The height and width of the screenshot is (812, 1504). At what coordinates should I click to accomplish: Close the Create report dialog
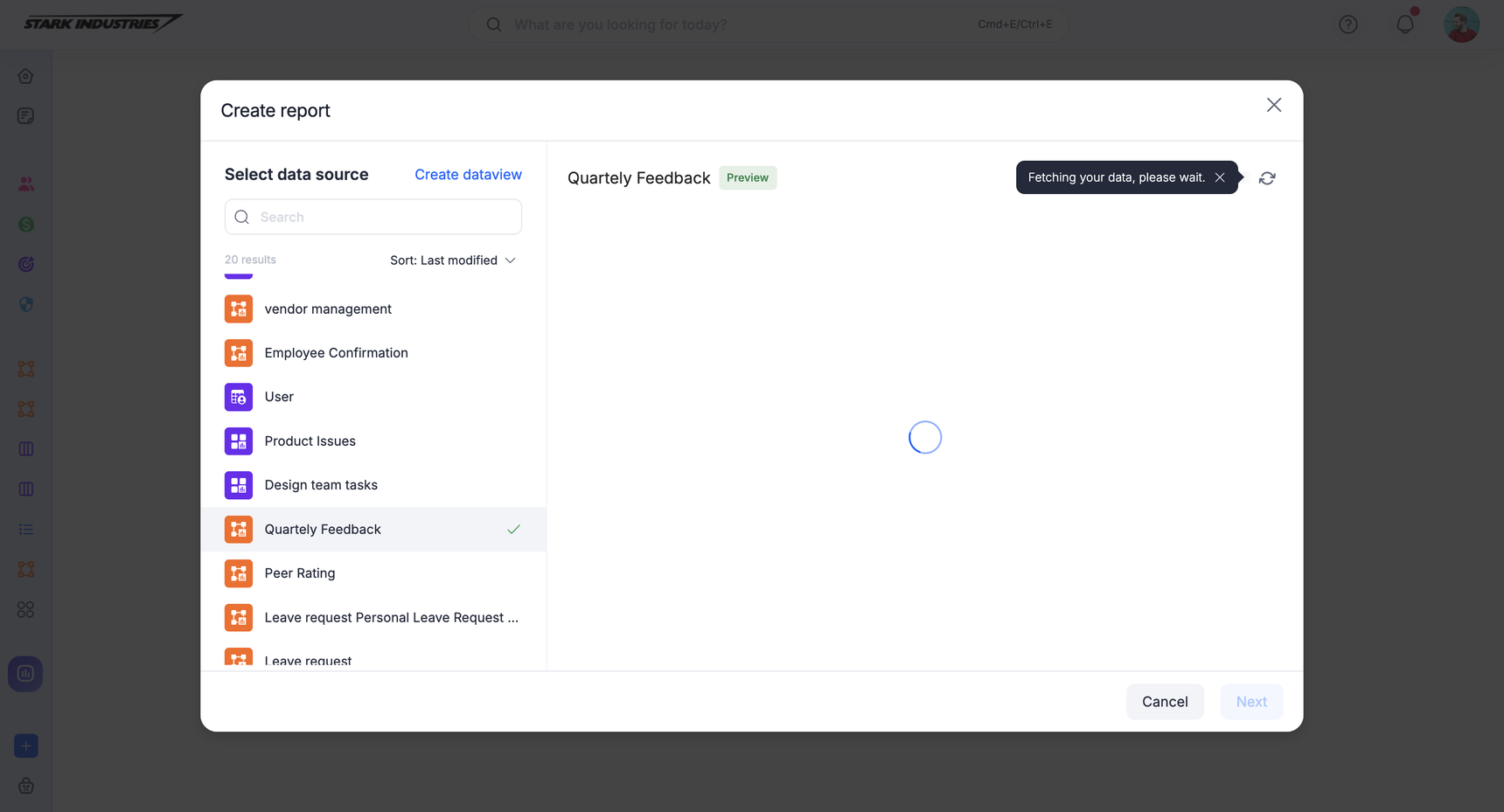[x=1273, y=105]
